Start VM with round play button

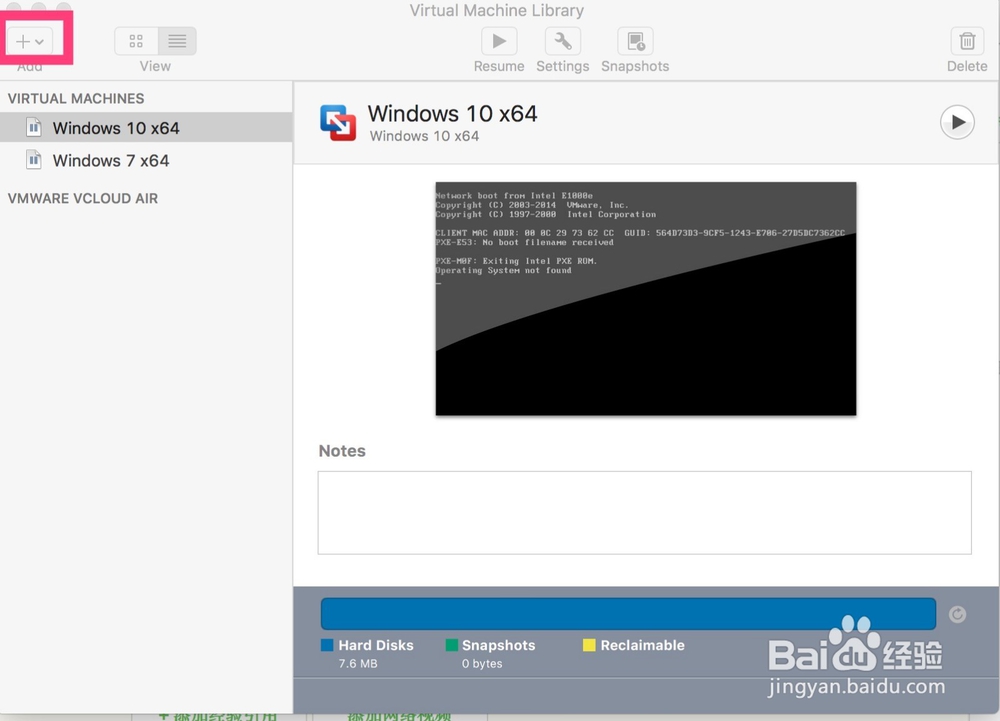click(x=957, y=122)
